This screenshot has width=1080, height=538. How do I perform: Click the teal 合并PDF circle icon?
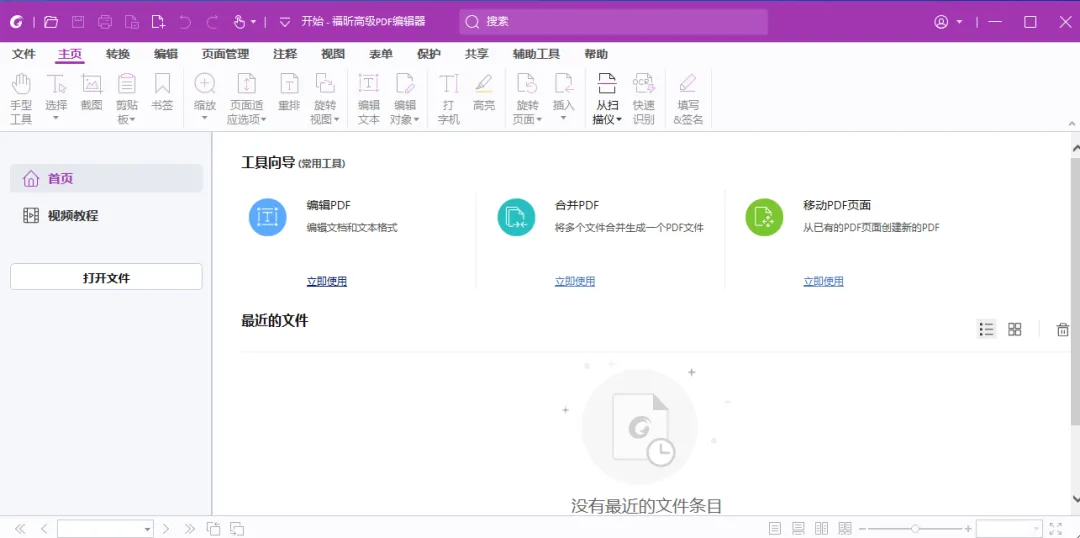click(x=517, y=217)
